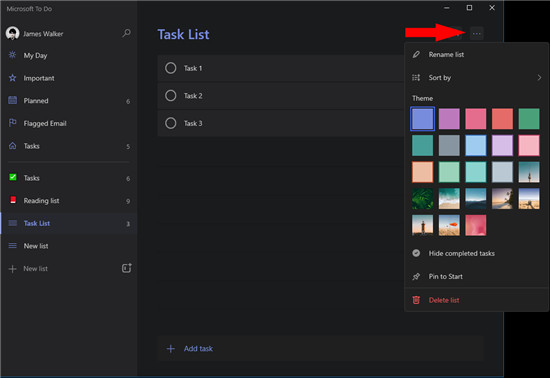Screen dimensions: 550x378
Task: Open My Day via sun icon
Action: tap(12, 55)
